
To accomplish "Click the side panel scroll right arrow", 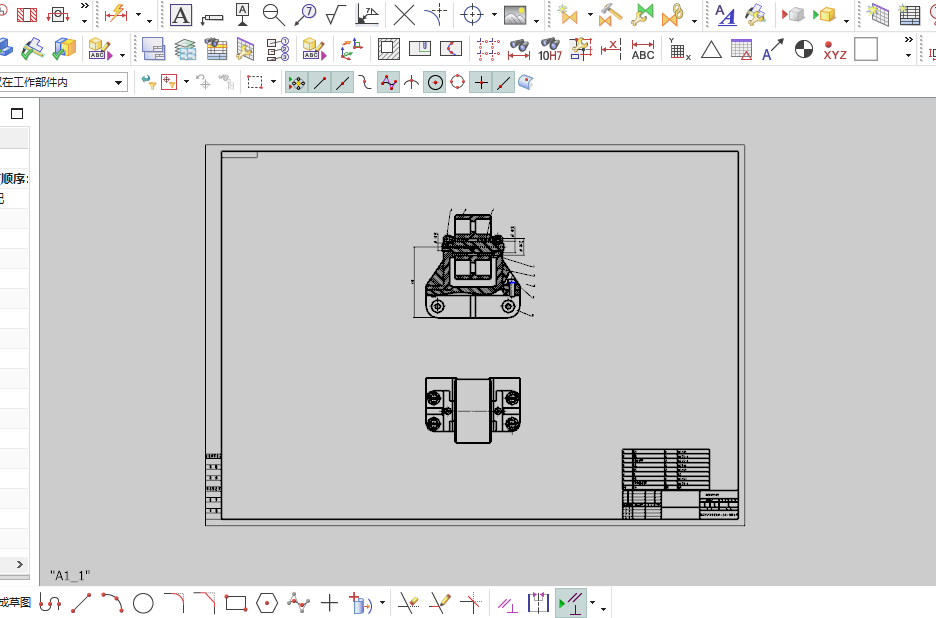I will click(20, 564).
